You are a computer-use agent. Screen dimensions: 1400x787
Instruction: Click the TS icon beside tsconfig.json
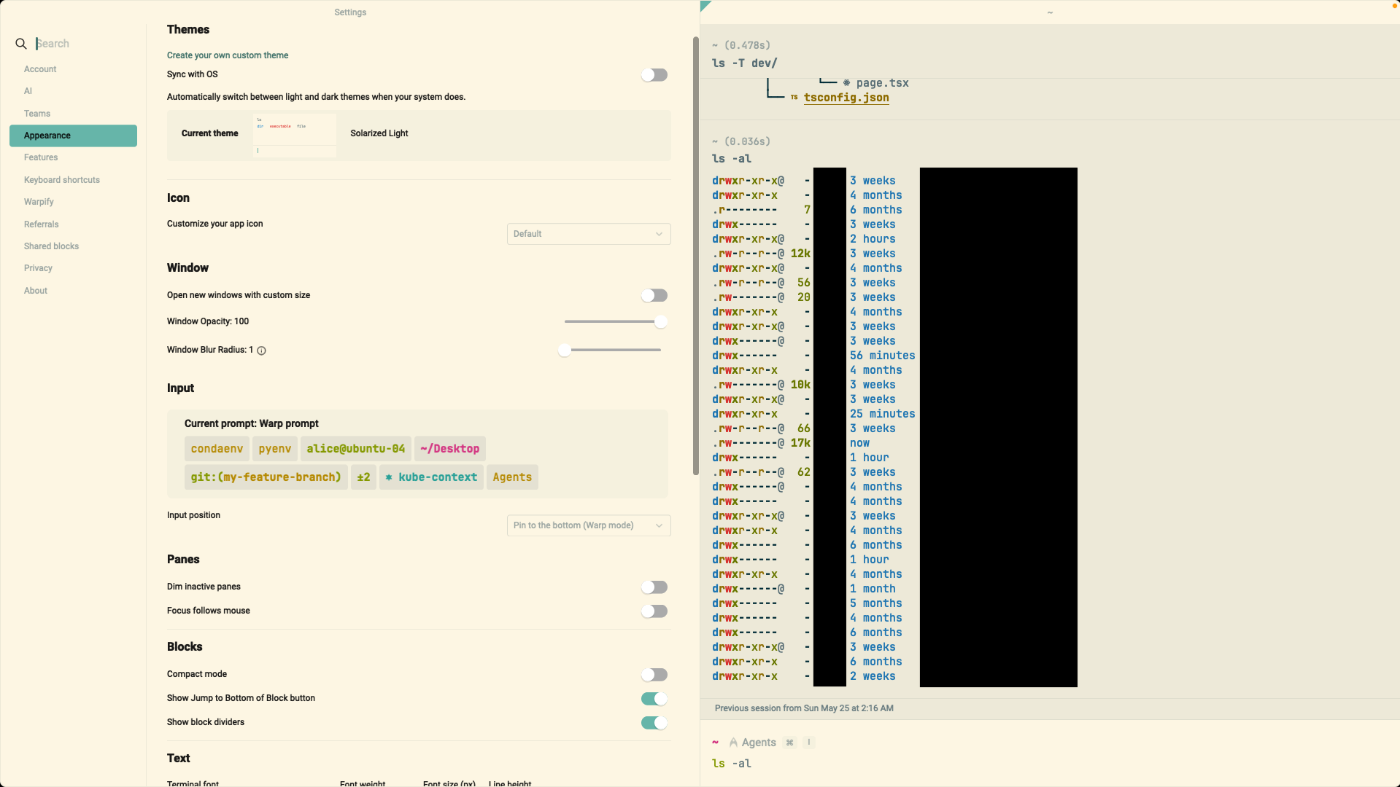[x=794, y=98]
